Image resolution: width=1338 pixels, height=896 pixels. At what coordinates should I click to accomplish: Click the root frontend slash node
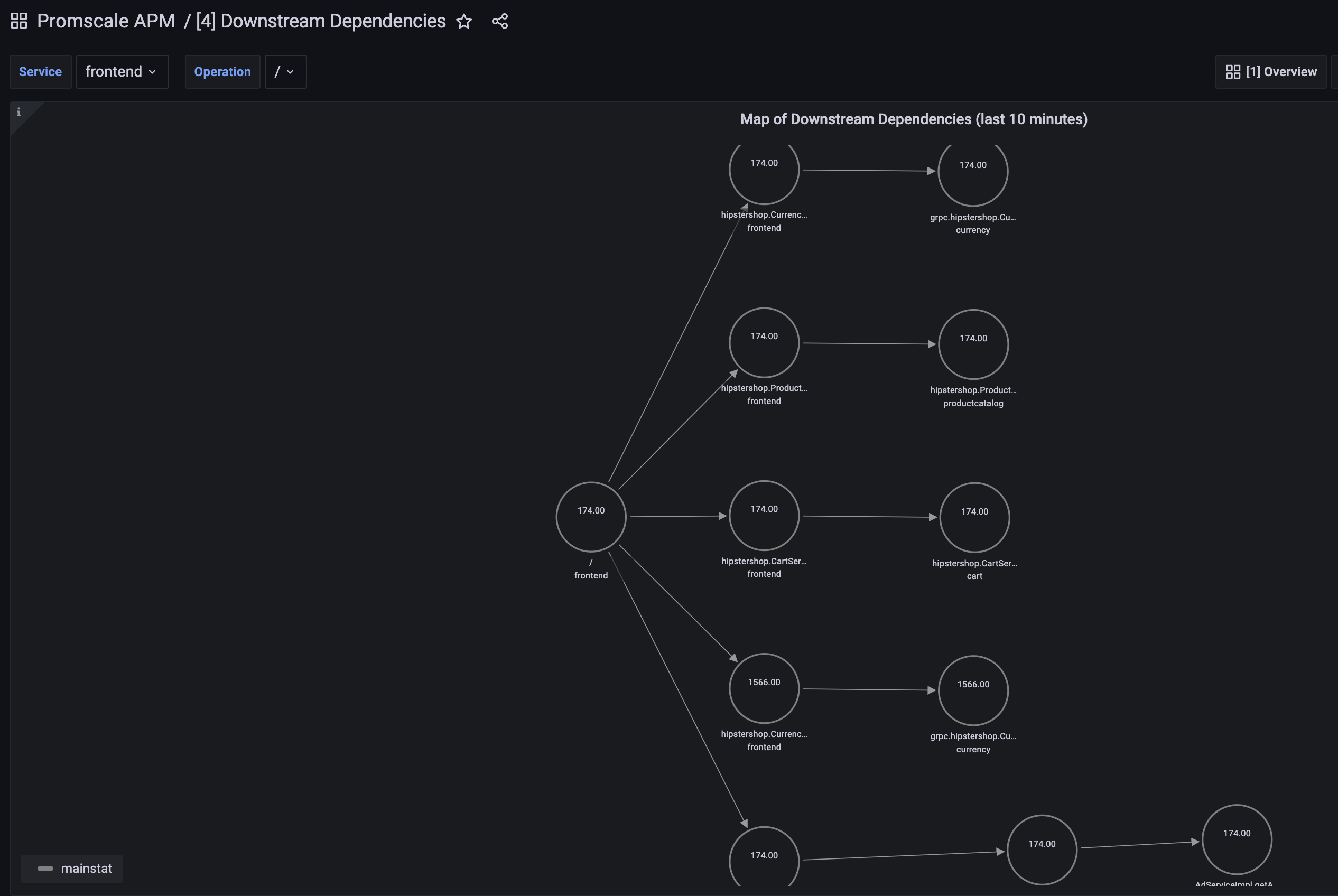click(x=590, y=517)
